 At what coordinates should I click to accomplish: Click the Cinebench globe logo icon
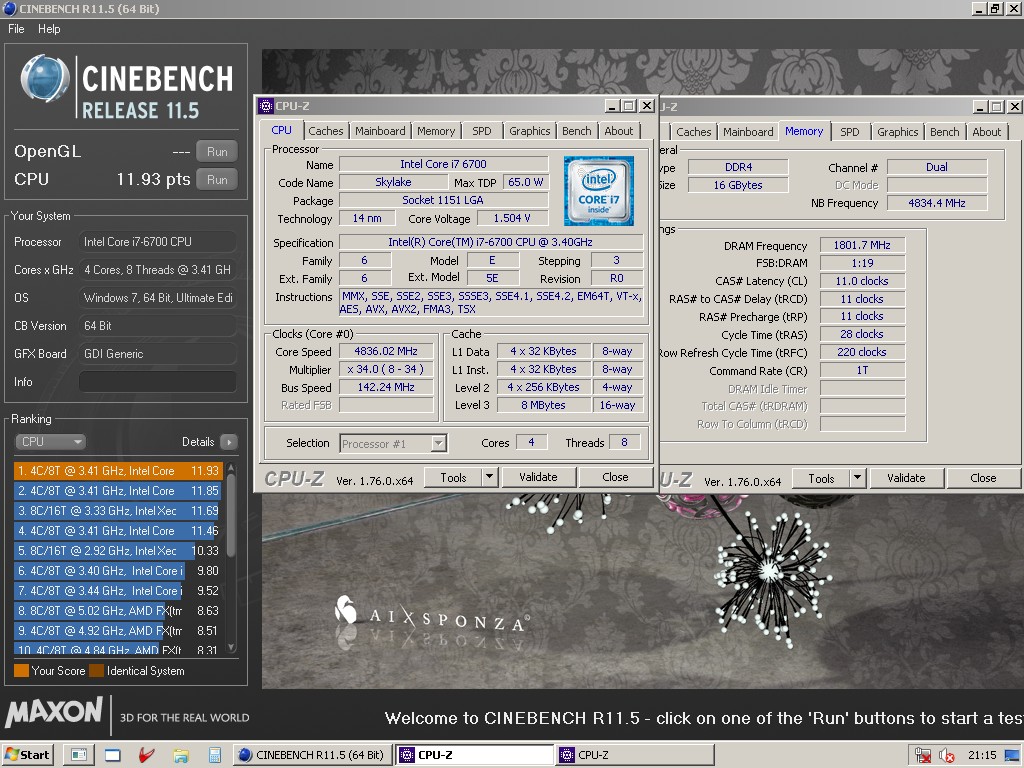click(x=44, y=78)
